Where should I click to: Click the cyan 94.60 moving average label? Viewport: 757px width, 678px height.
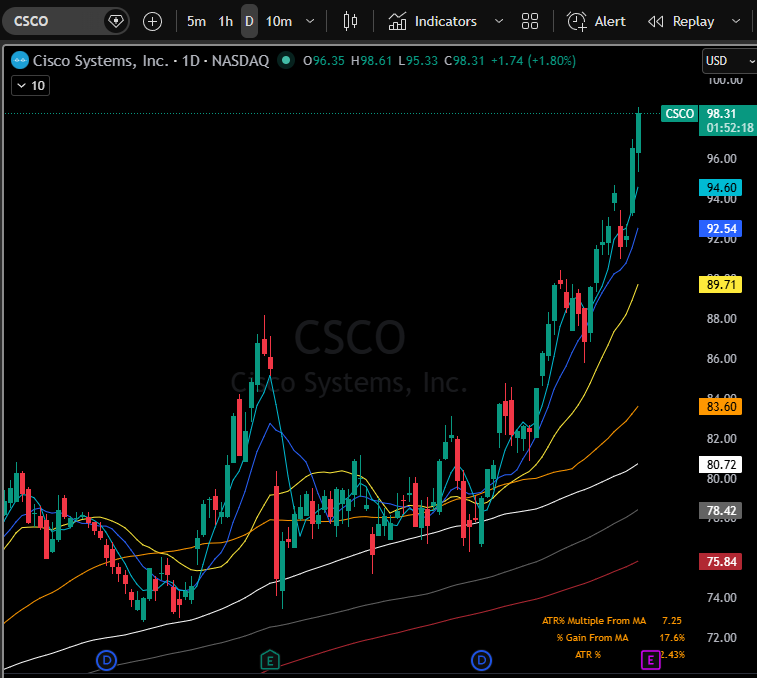tap(720, 187)
